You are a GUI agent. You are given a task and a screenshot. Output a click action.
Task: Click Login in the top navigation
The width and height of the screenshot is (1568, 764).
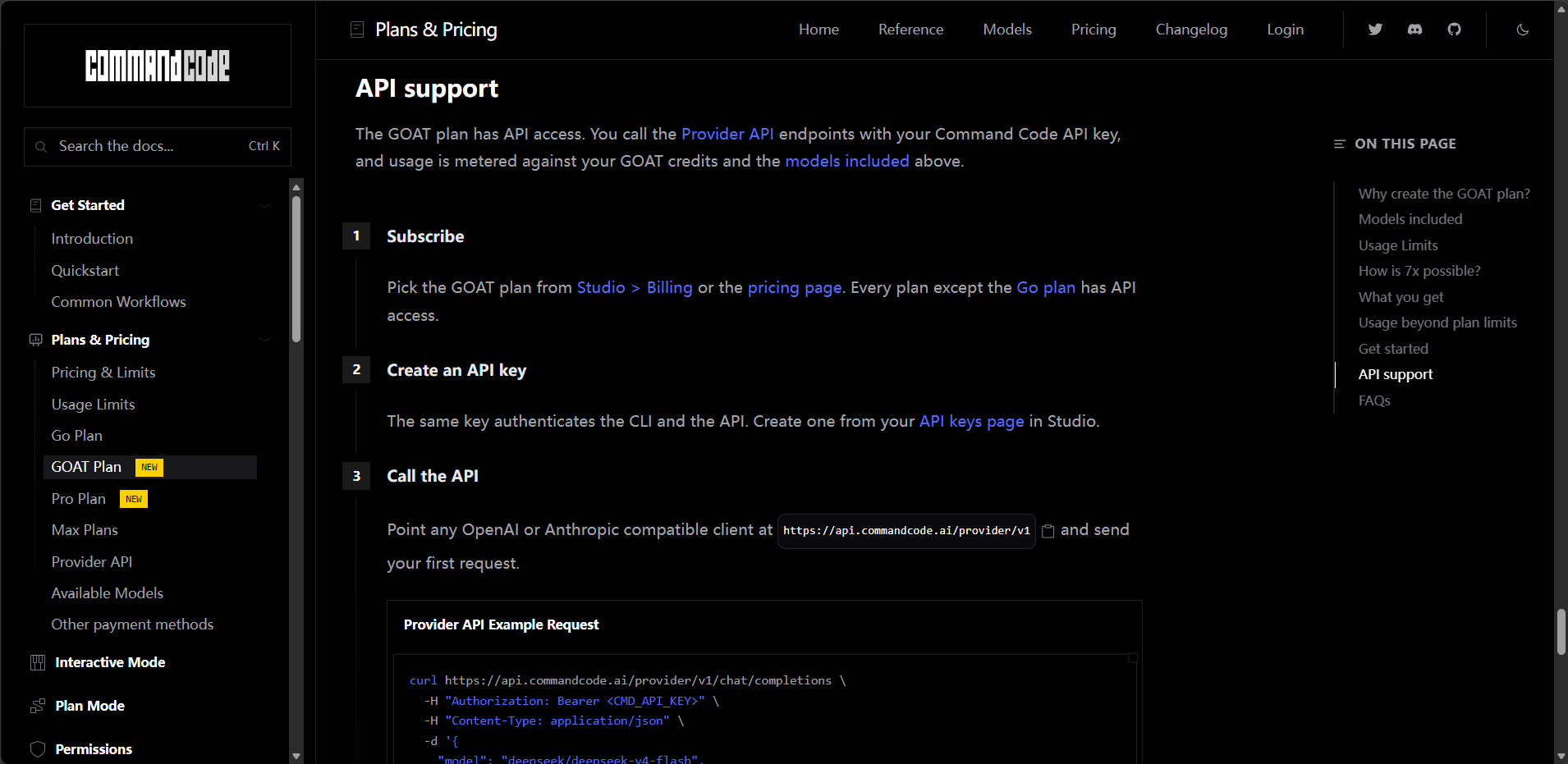coord(1285,30)
